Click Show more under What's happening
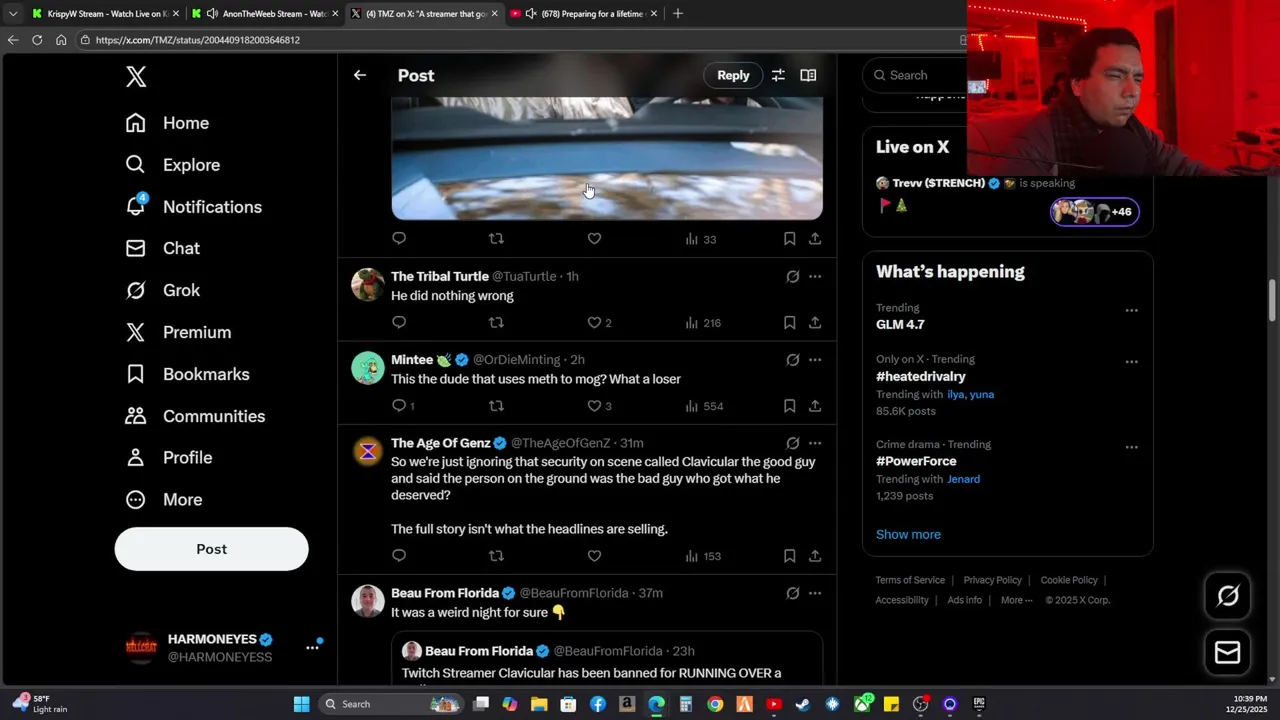The height and width of the screenshot is (720, 1280). coord(908,534)
